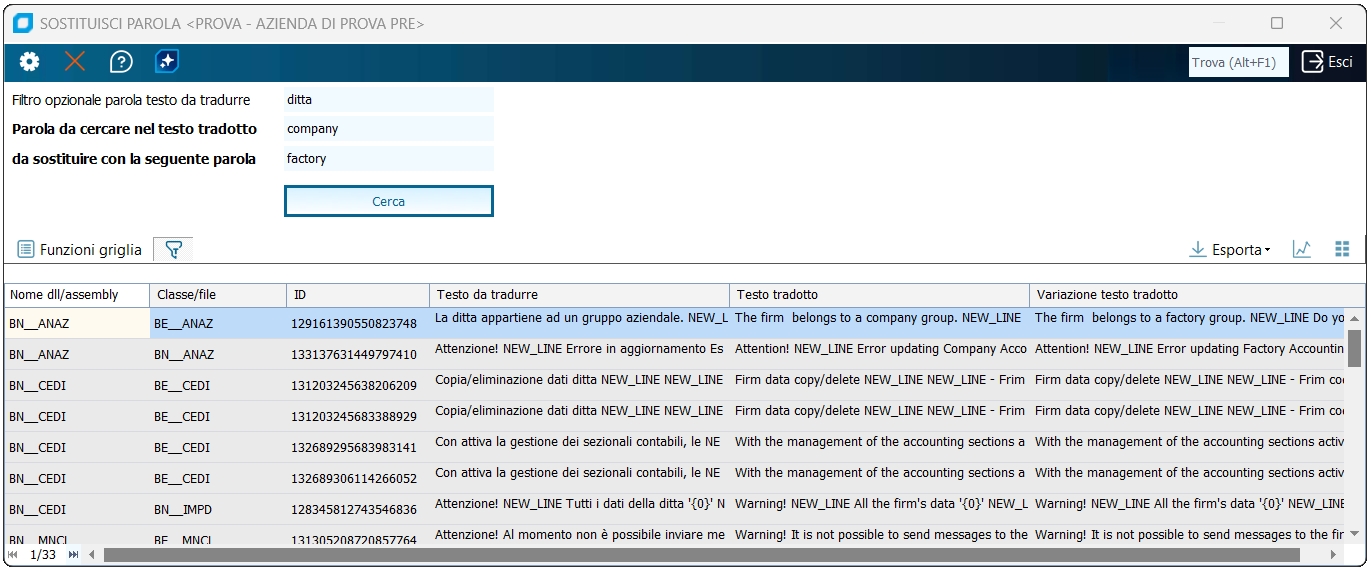Viewport: 1371px width, 572px height.
Task: Select ID cell 131203245683388929
Action: [358, 416]
